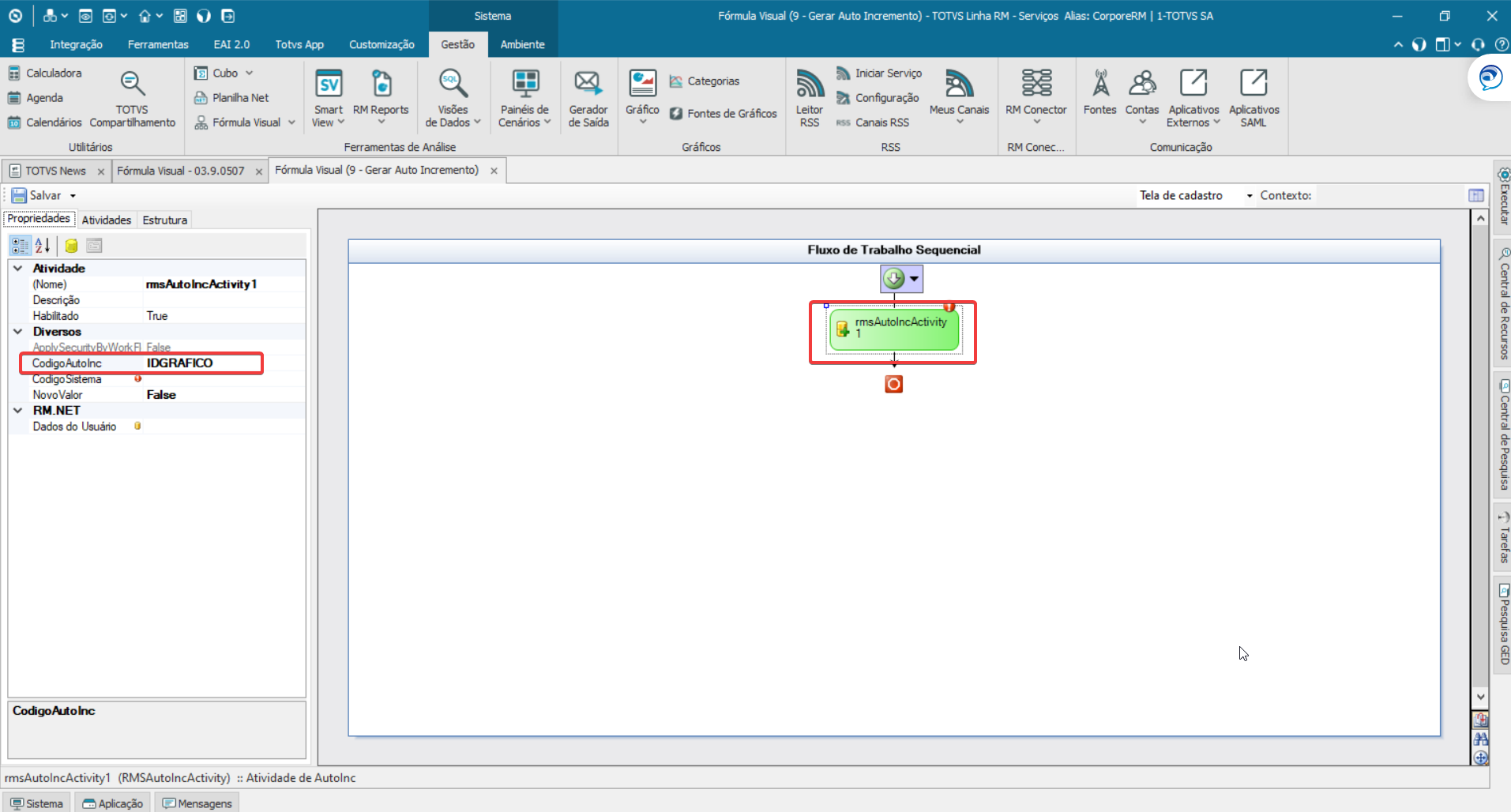Screen dimensions: 1511x812
Task: Open the Gráfico tool
Action: (642, 97)
